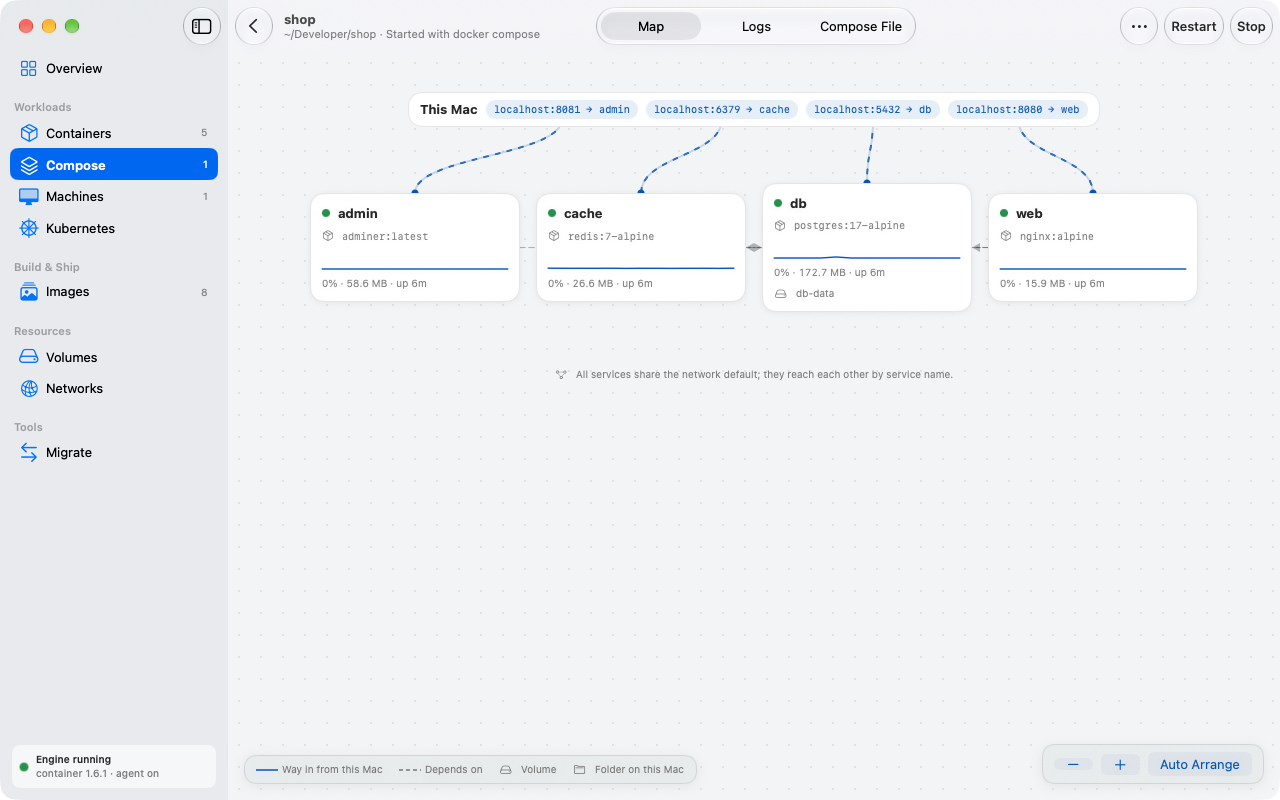Open the Volumes section
Image resolution: width=1280 pixels, height=800 pixels.
click(x=114, y=357)
